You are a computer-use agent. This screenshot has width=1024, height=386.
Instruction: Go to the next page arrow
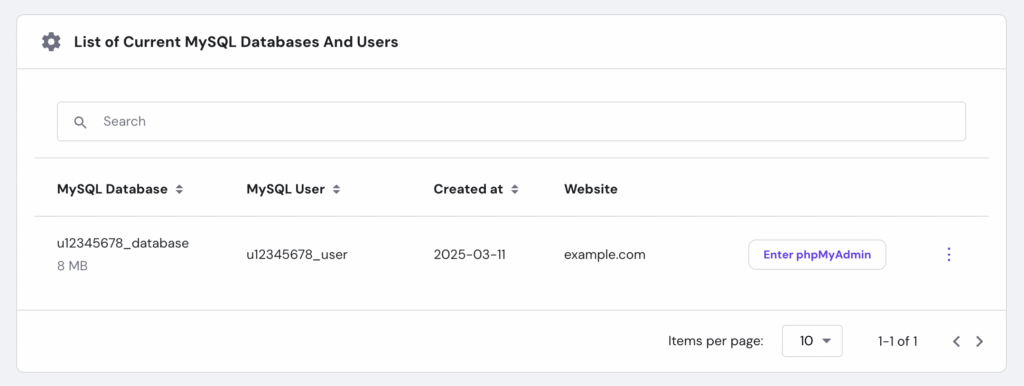979,341
